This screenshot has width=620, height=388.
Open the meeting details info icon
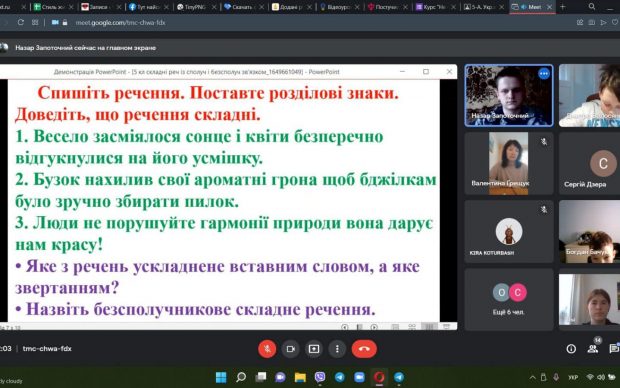[x=571, y=349]
